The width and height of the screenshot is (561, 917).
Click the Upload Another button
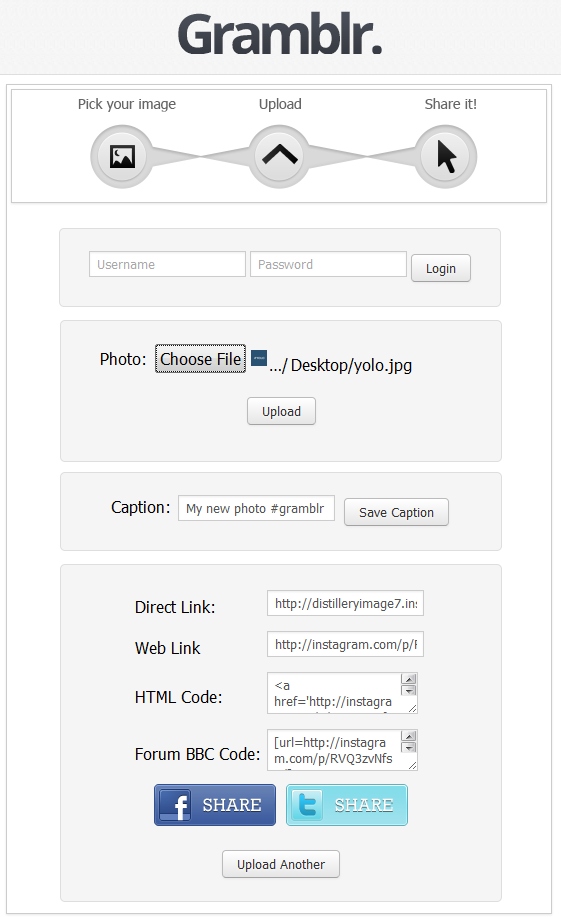tap(281, 864)
